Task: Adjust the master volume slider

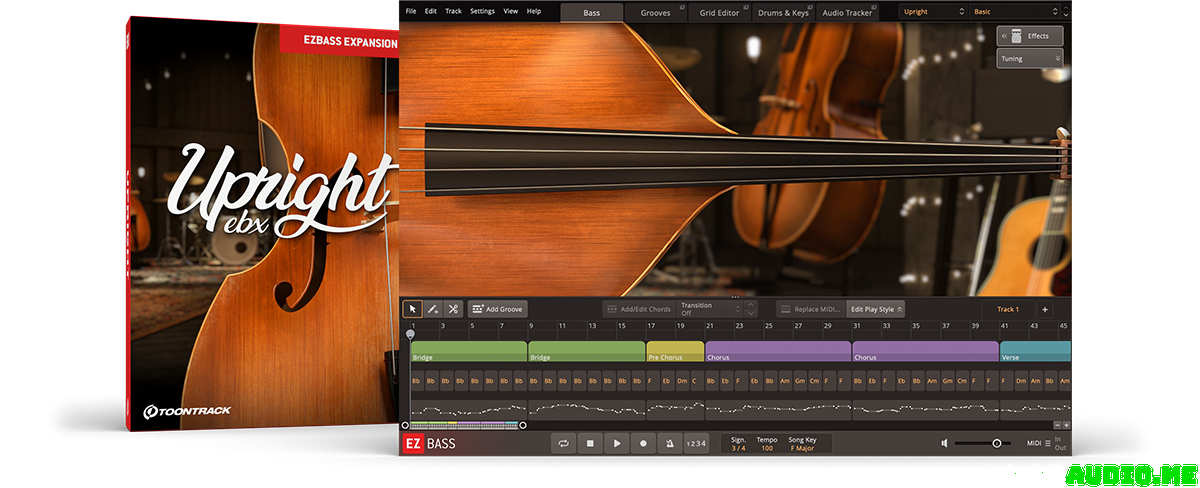Action: point(985,443)
